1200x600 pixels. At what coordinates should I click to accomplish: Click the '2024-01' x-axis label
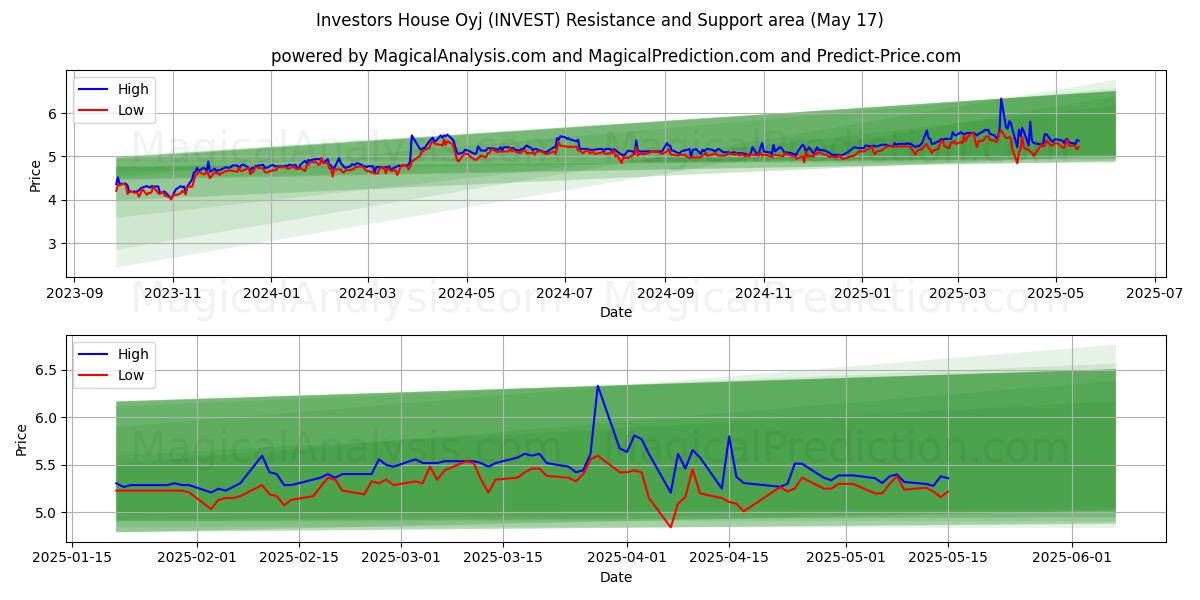(271, 294)
